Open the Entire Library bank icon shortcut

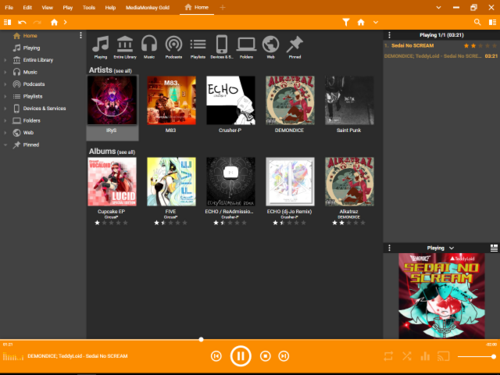click(x=125, y=44)
